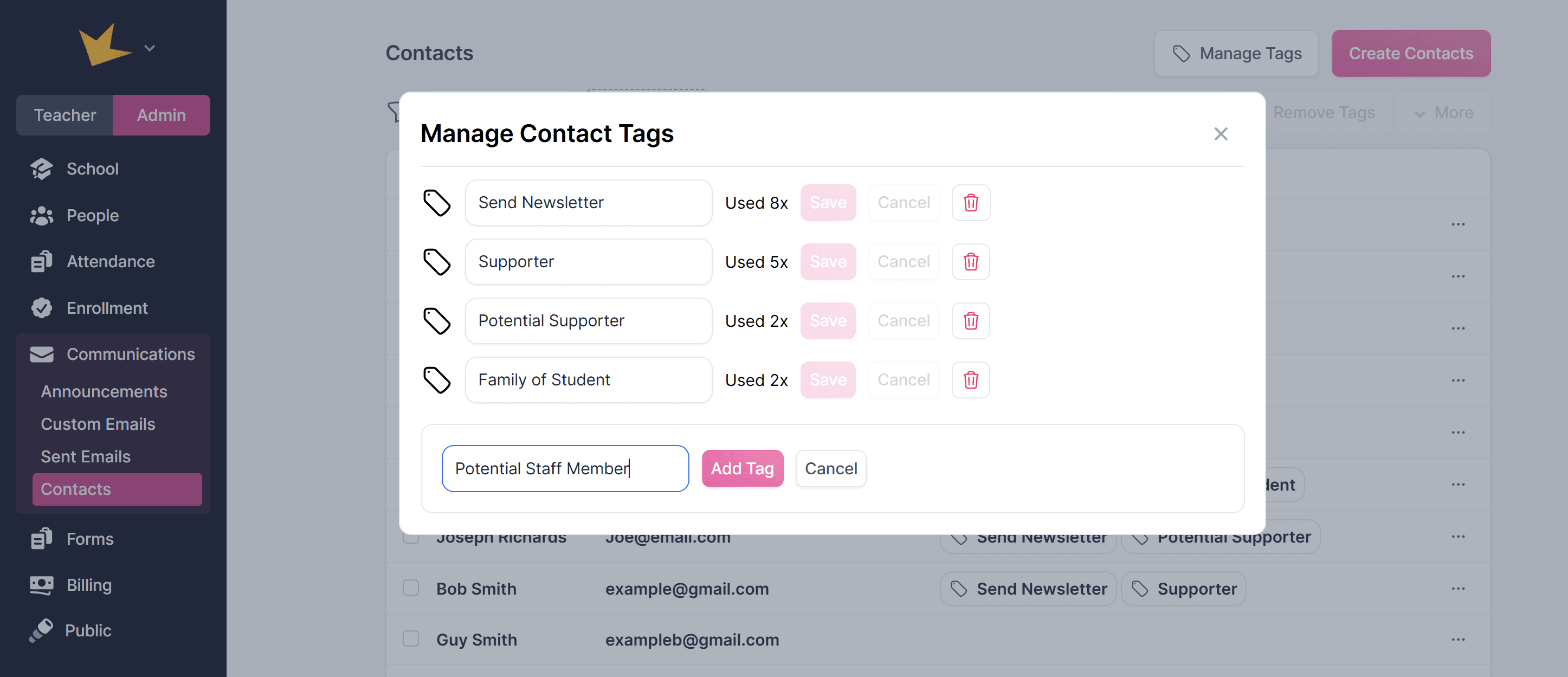Select the Bob Smith checkbox
Viewport: 1568px width, 677px height.
(411, 588)
